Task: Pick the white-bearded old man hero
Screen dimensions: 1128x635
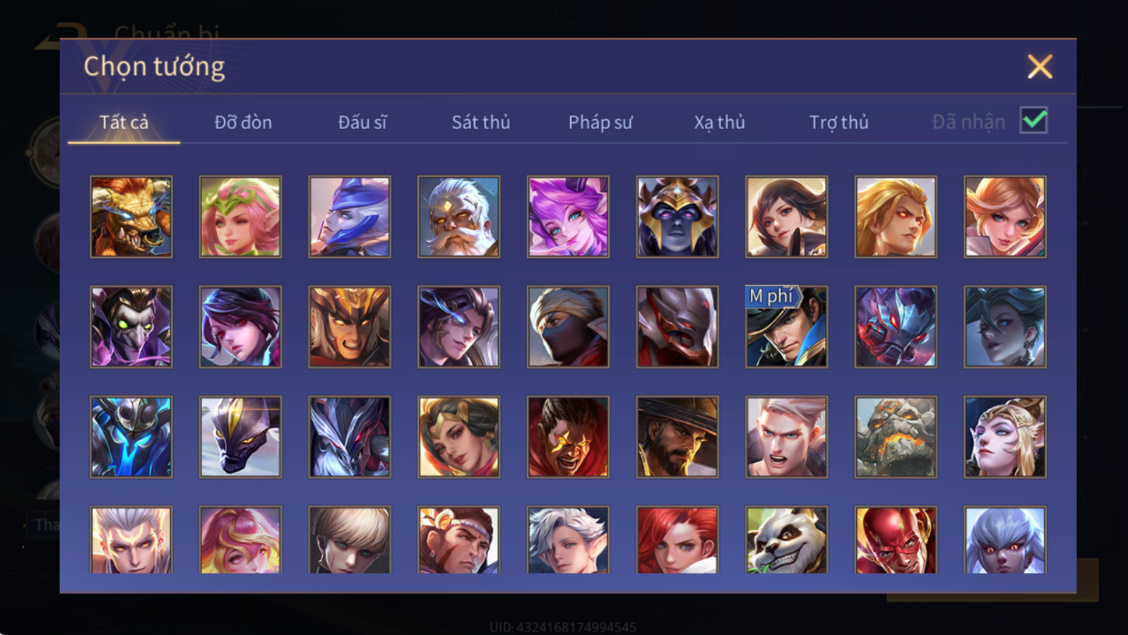Action: [459, 216]
